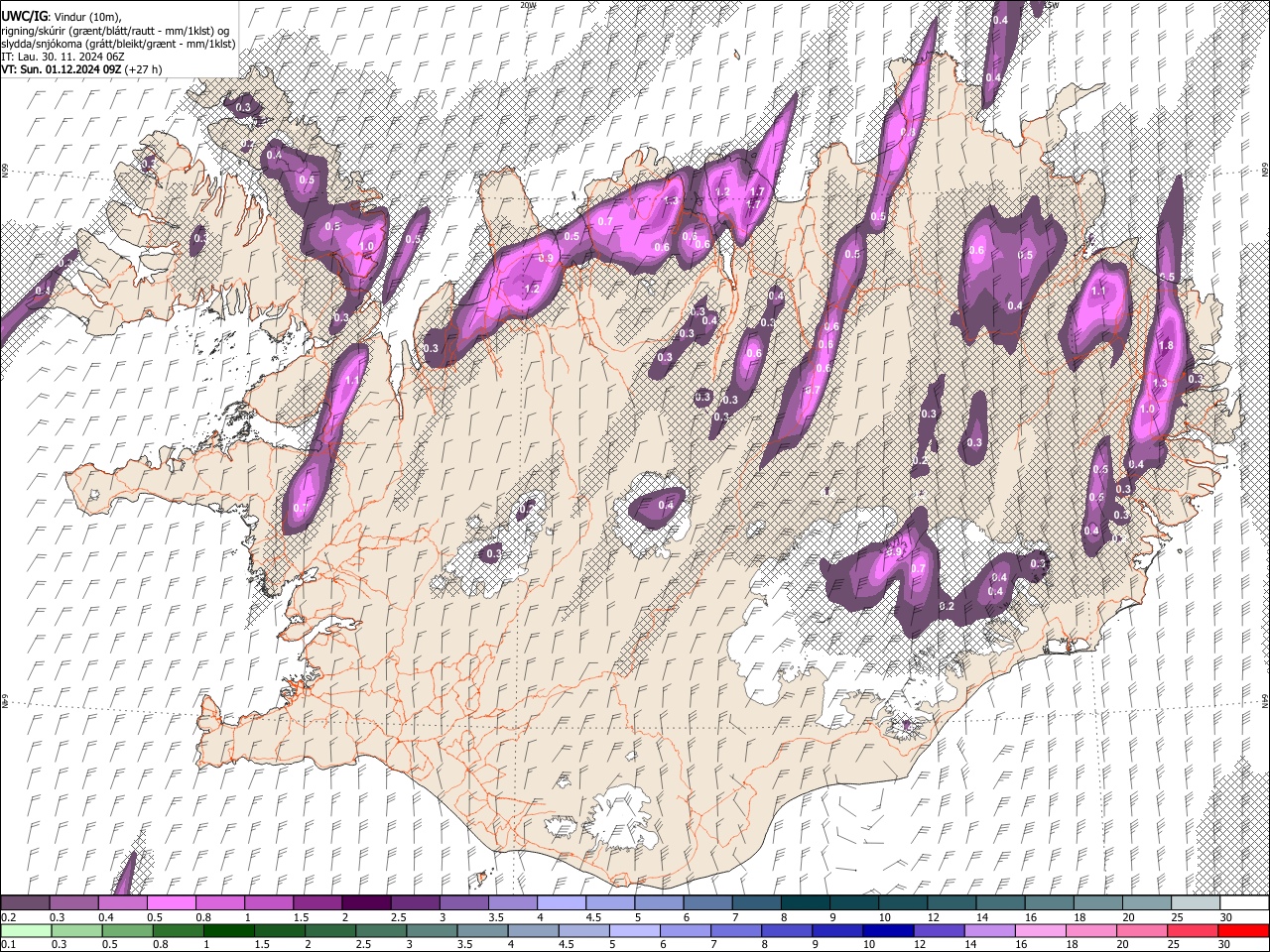The width and height of the screenshot is (1270, 952).
Task: Select the snow-scale swatch starting at 0.3
Action: click(x=74, y=903)
